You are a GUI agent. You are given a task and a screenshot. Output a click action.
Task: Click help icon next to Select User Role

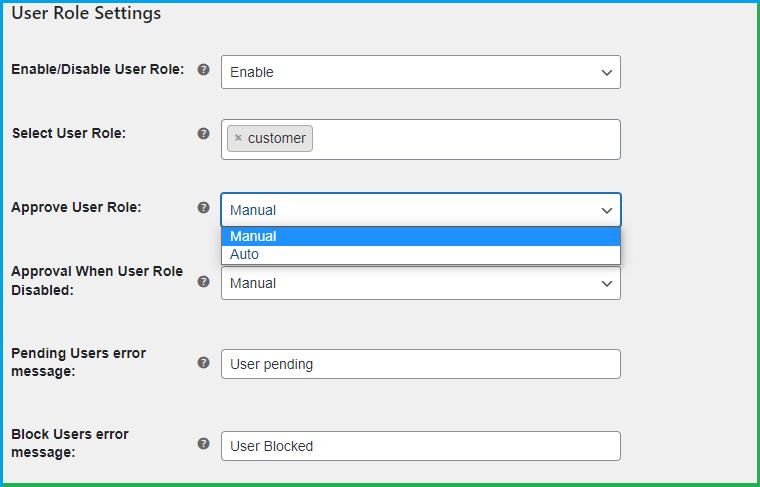(204, 133)
